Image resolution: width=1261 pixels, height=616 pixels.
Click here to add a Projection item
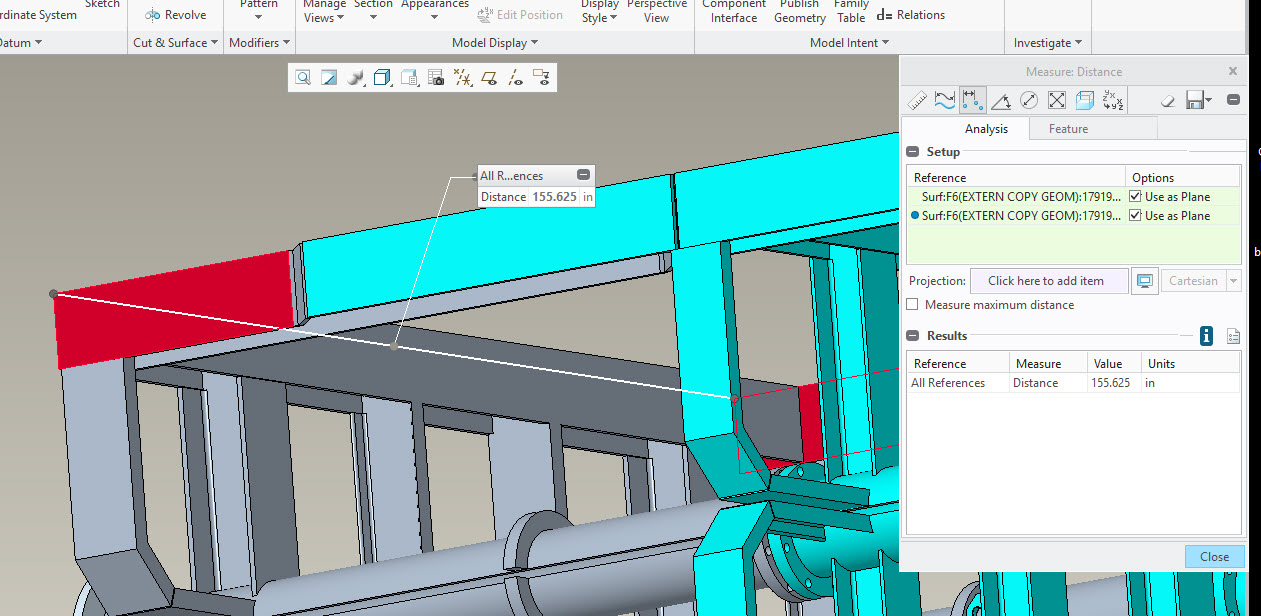tap(1048, 280)
